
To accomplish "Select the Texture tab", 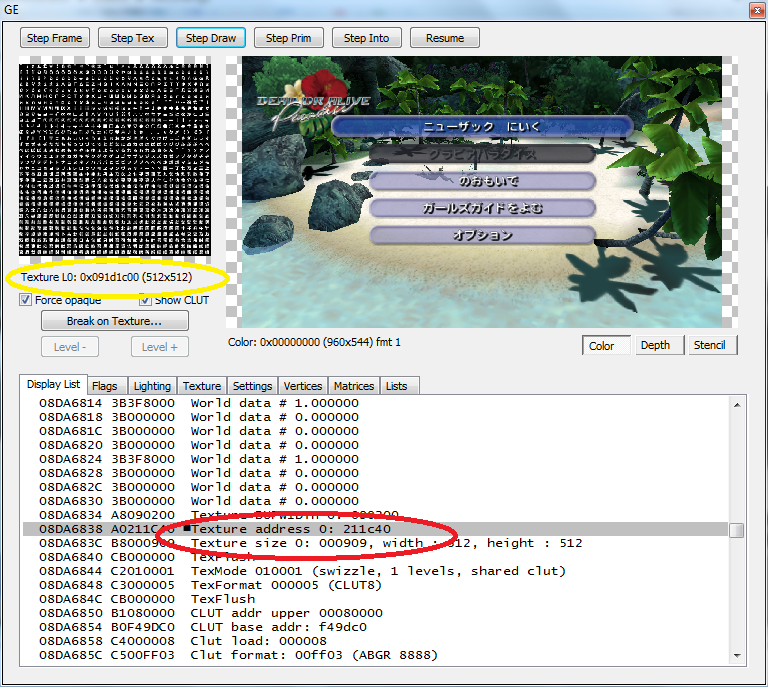I will point(202,386).
